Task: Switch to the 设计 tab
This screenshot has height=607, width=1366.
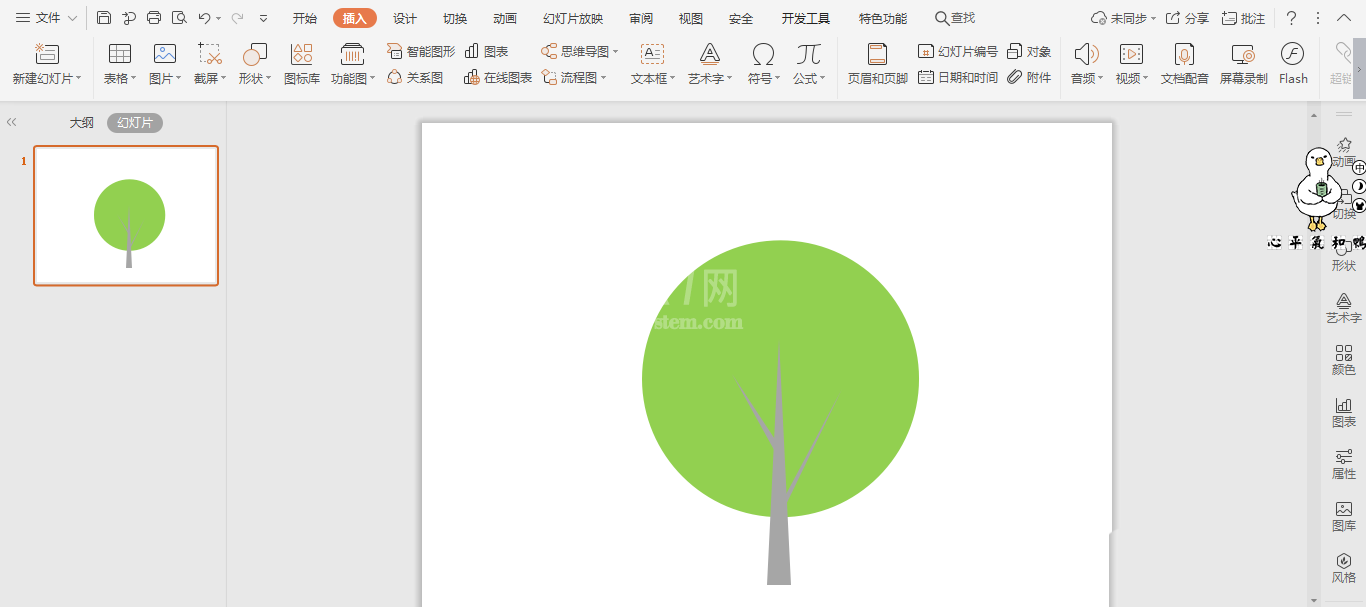Action: click(x=405, y=18)
